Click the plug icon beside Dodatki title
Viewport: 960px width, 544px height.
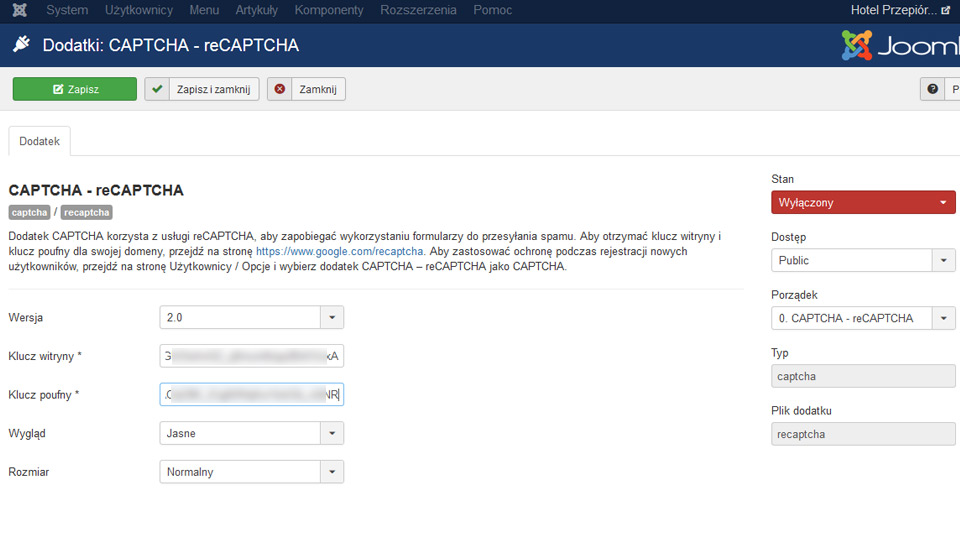21,44
